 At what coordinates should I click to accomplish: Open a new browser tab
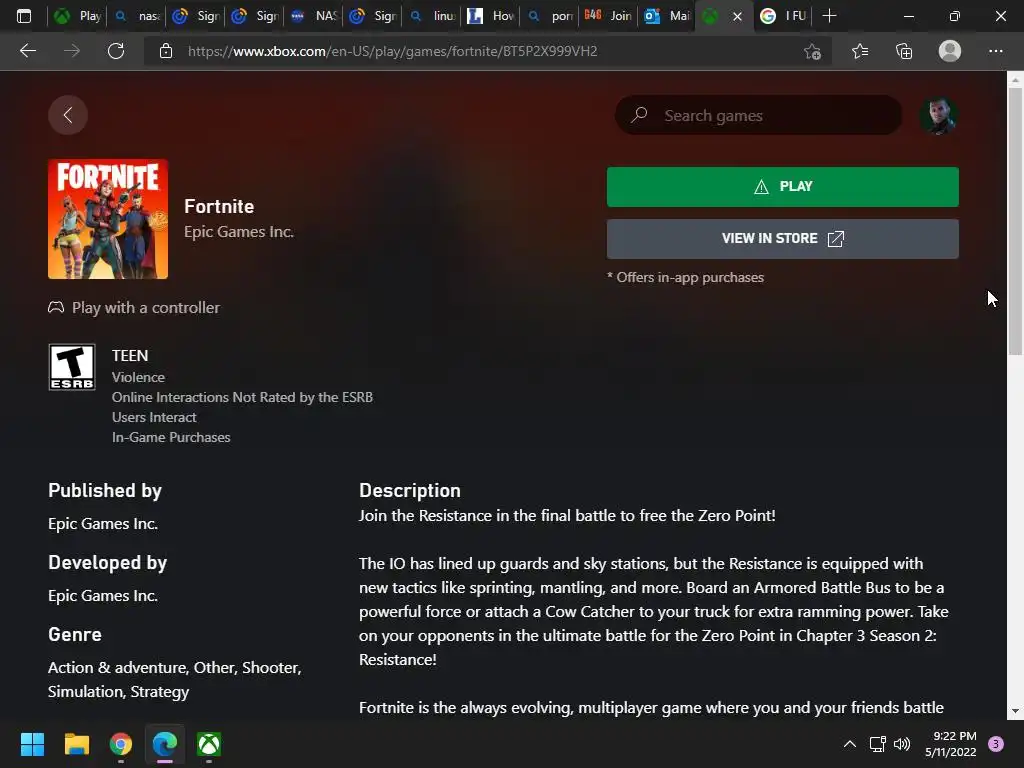tap(829, 16)
